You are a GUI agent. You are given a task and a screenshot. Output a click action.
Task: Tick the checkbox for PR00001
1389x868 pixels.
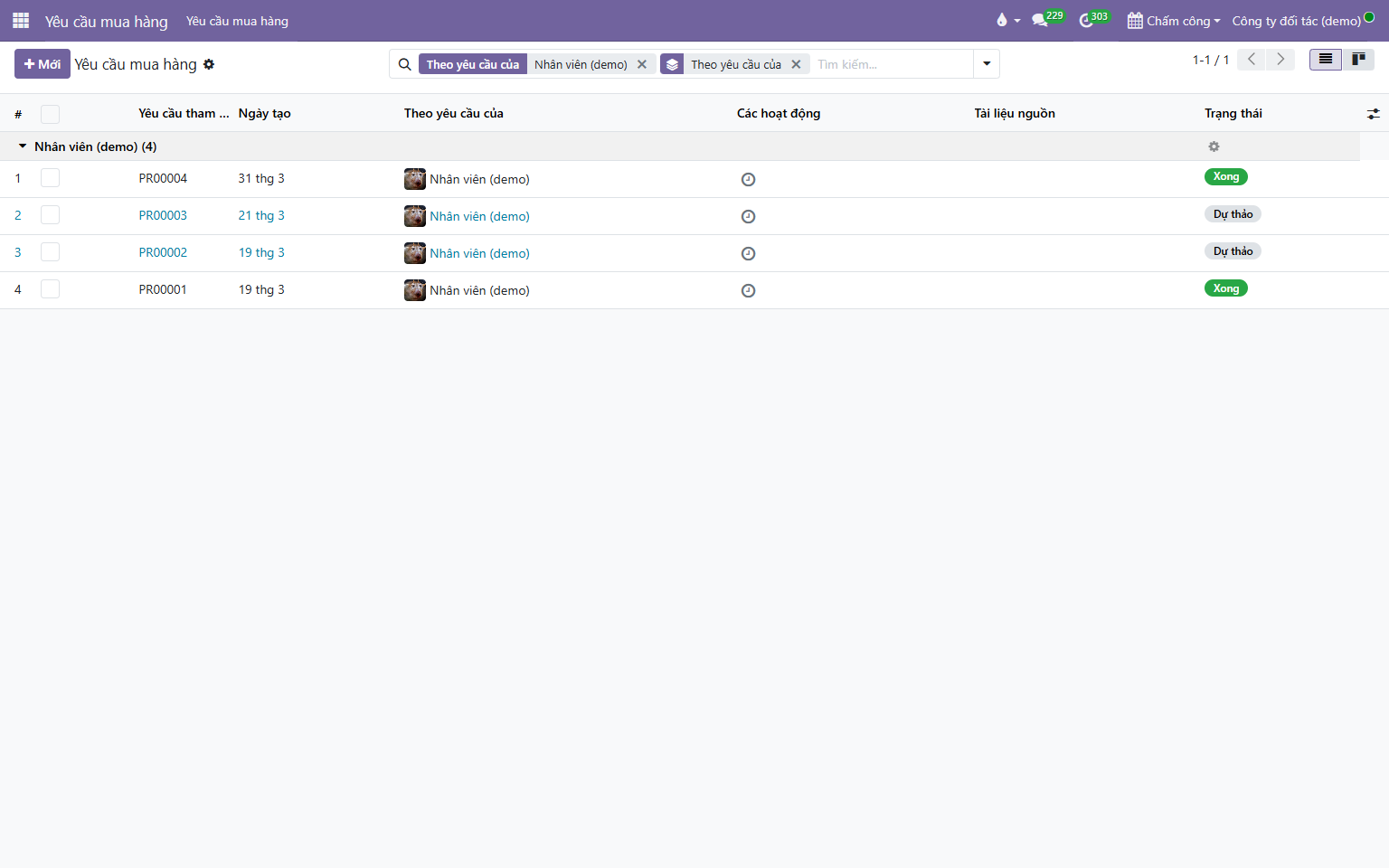(50, 289)
